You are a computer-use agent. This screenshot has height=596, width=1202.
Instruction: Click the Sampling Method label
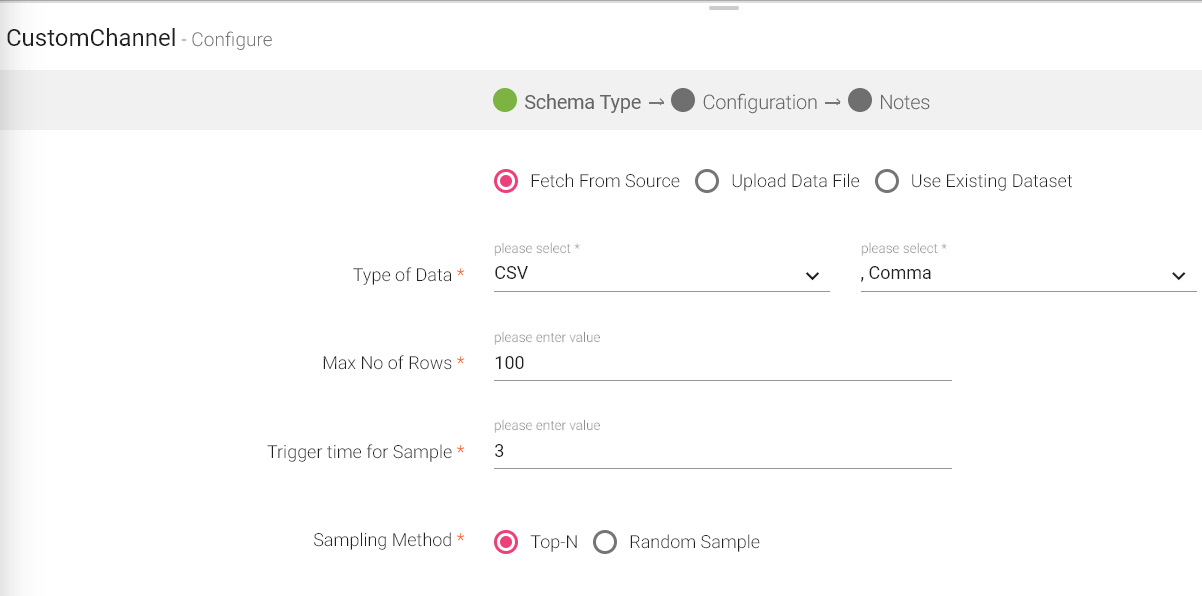coord(382,540)
